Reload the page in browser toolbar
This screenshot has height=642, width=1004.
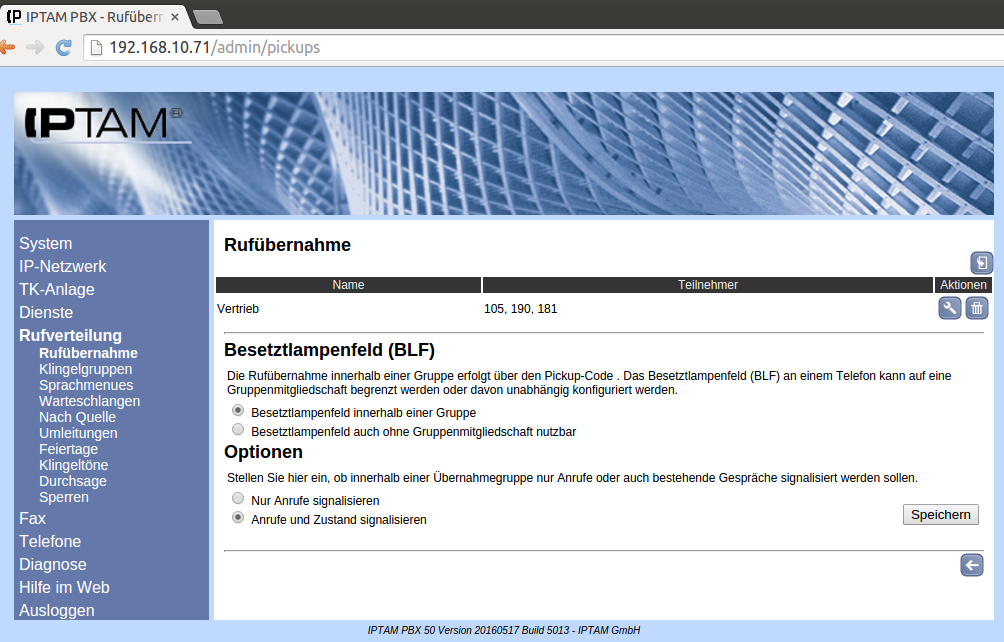click(63, 47)
